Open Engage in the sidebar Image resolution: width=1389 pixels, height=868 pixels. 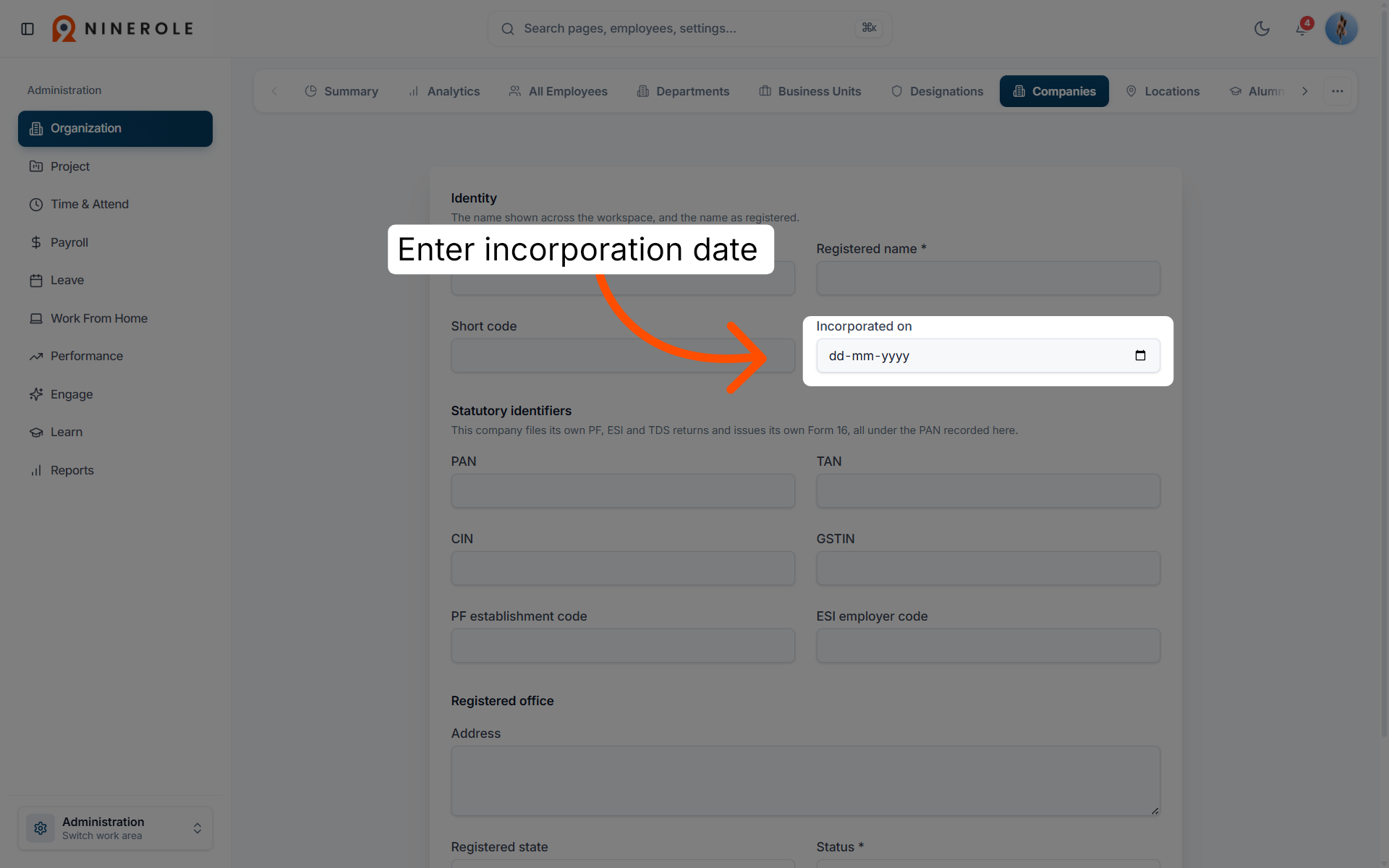pos(116,394)
